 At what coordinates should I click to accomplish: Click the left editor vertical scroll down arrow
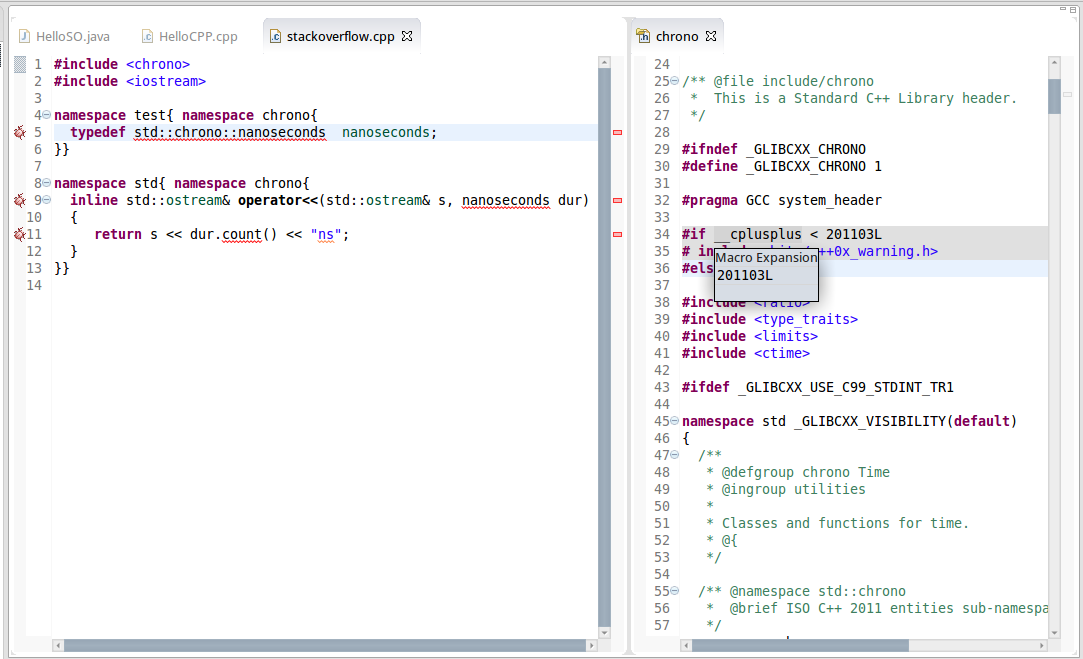[x=604, y=632]
